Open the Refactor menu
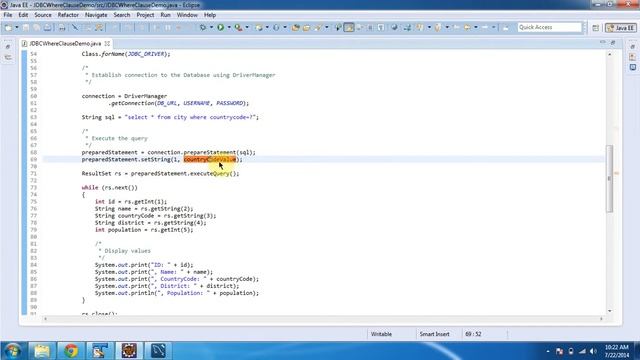The width and height of the screenshot is (640, 360). (68, 15)
